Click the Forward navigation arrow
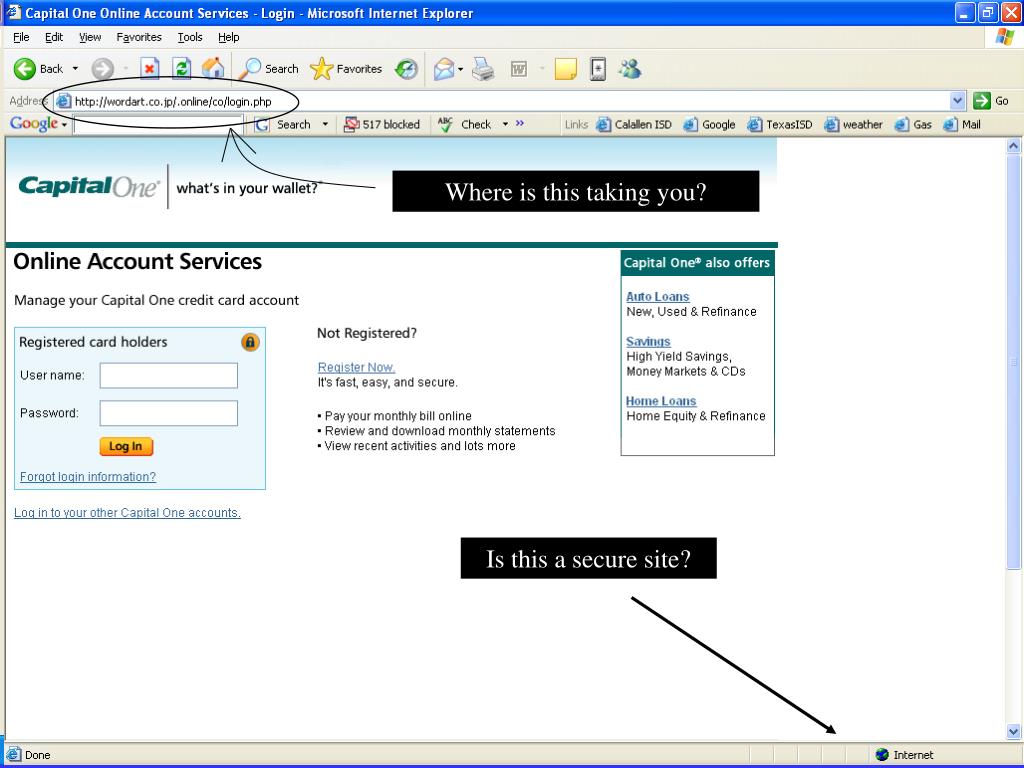 (x=103, y=69)
